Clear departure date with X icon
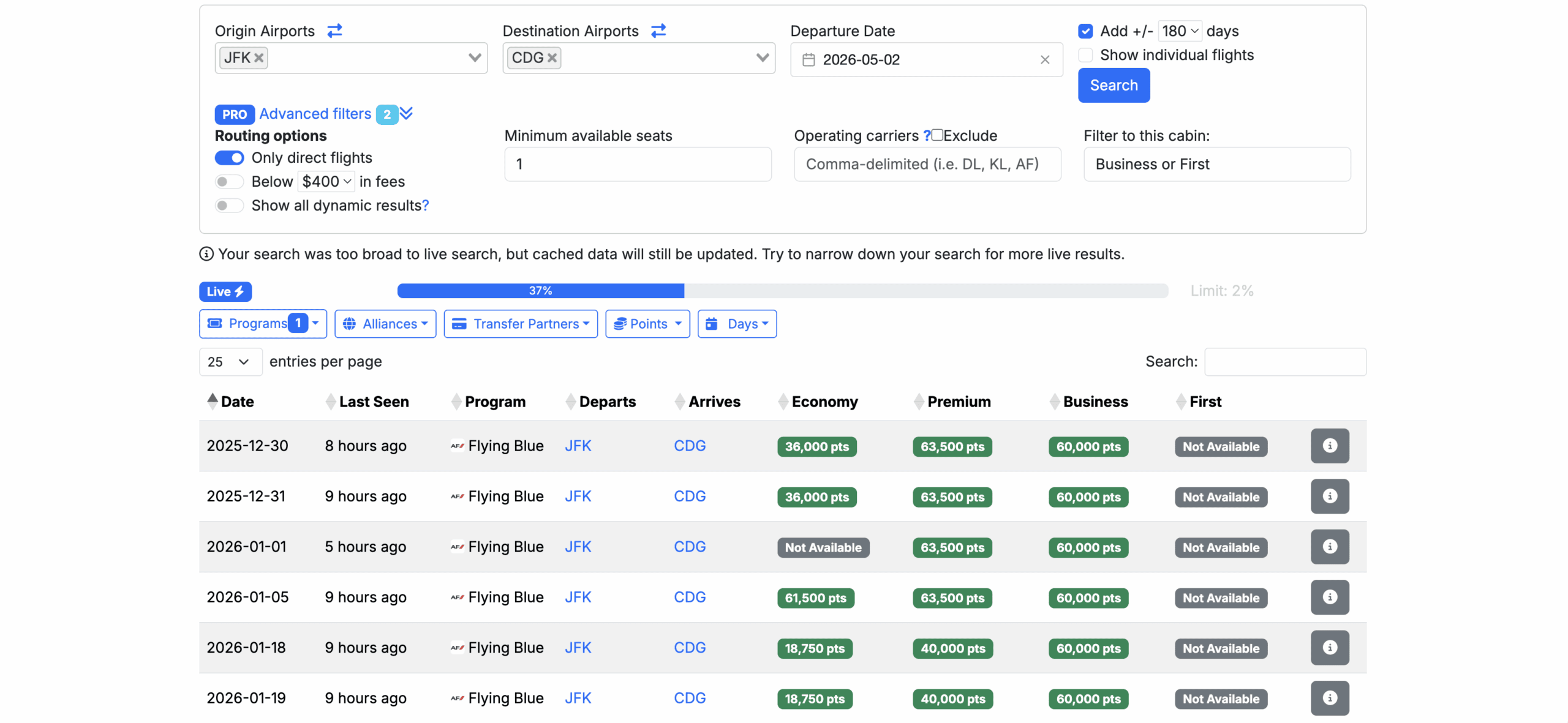 (x=1044, y=59)
